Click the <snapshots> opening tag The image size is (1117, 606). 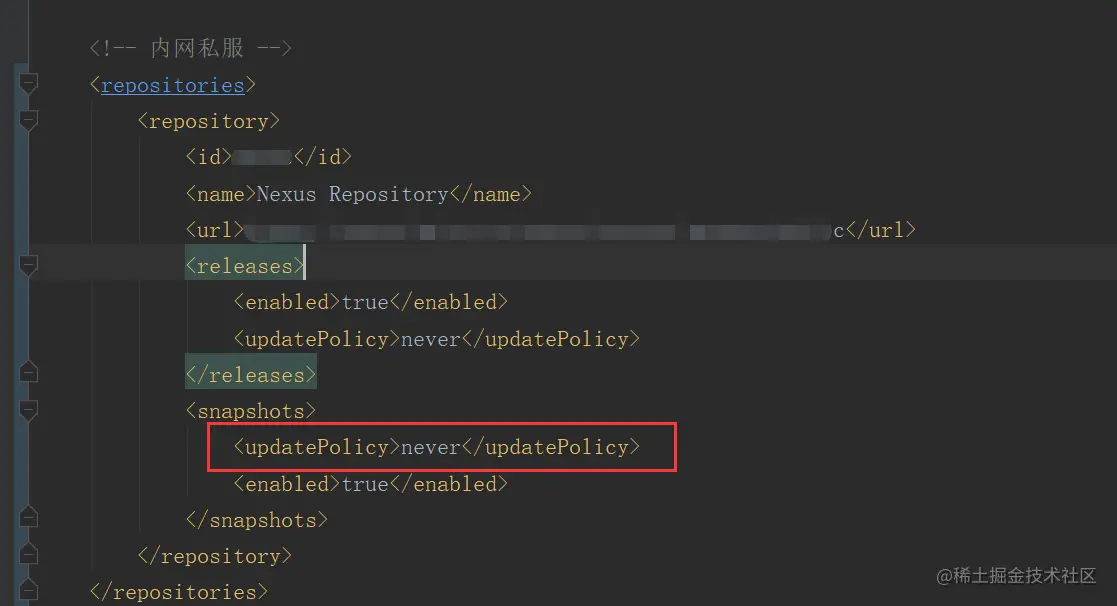(251, 411)
